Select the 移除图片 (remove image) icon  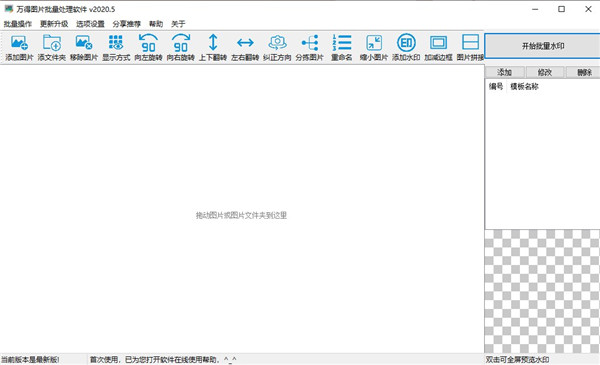click(84, 47)
